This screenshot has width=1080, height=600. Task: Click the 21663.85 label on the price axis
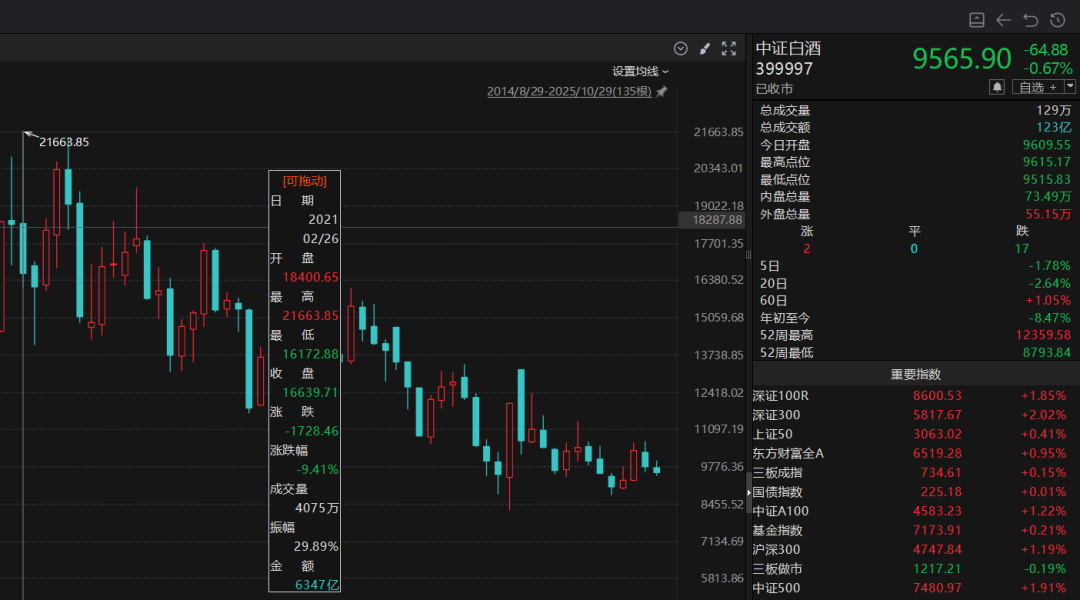point(718,132)
